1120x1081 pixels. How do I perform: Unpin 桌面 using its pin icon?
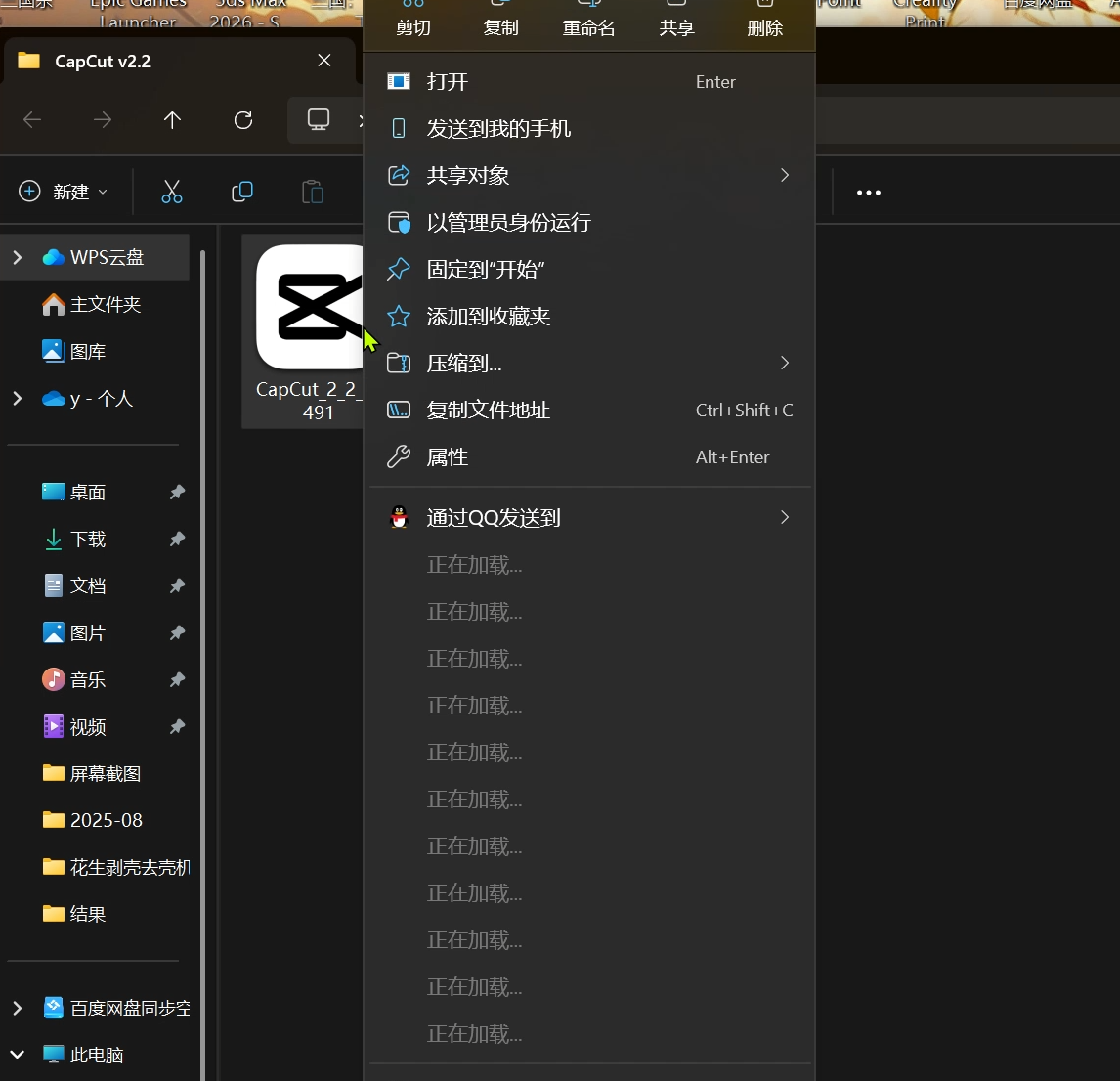[177, 492]
